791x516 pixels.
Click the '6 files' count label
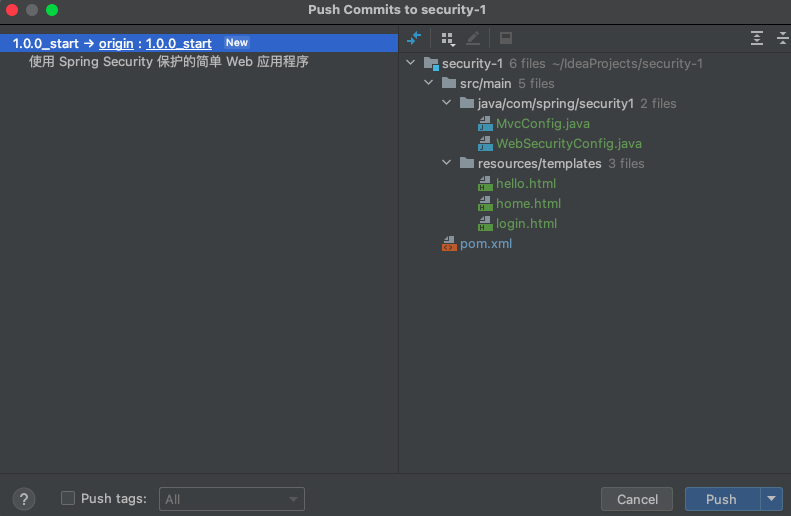coord(527,64)
